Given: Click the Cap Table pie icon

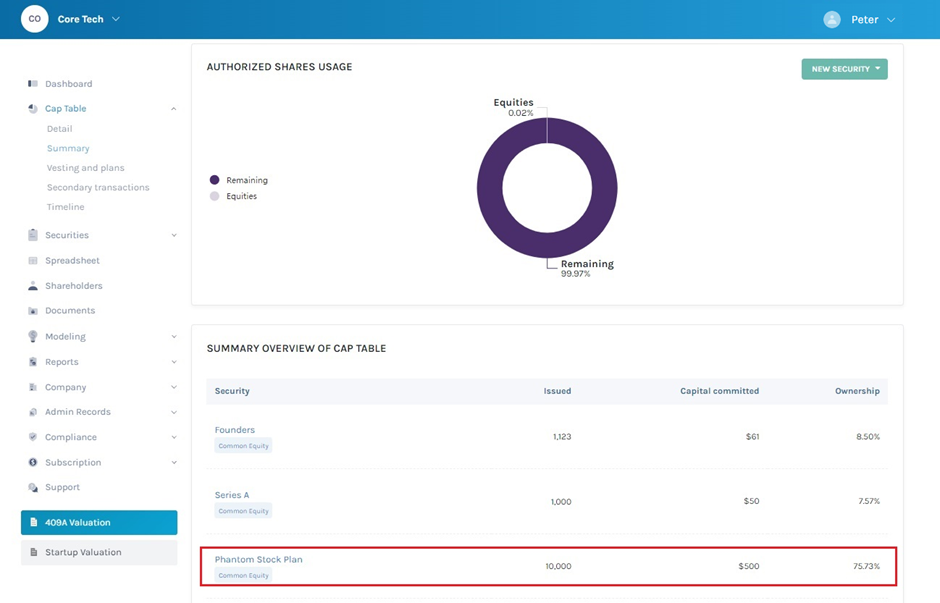Looking at the screenshot, I should coord(33,108).
